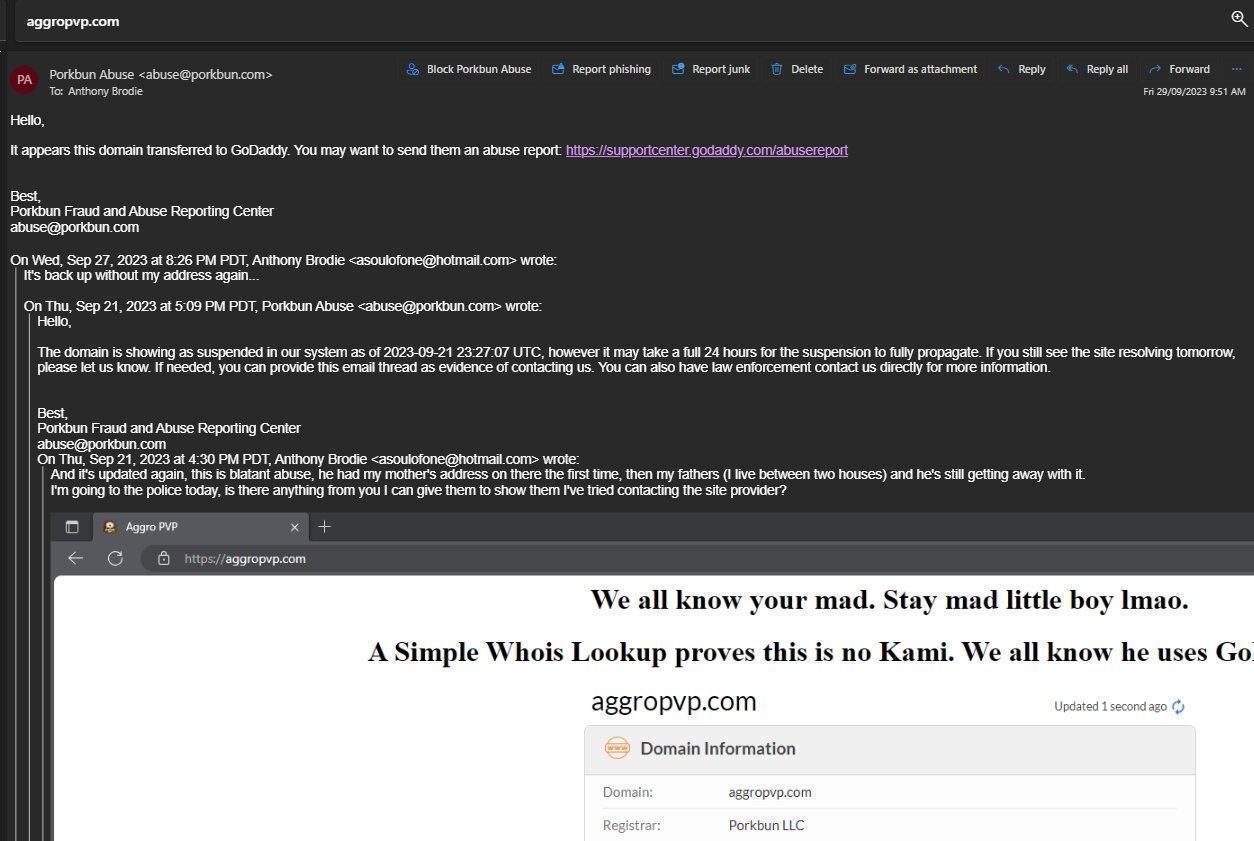Report this email as junk
The width and height of the screenshot is (1254, 841).
[710, 69]
